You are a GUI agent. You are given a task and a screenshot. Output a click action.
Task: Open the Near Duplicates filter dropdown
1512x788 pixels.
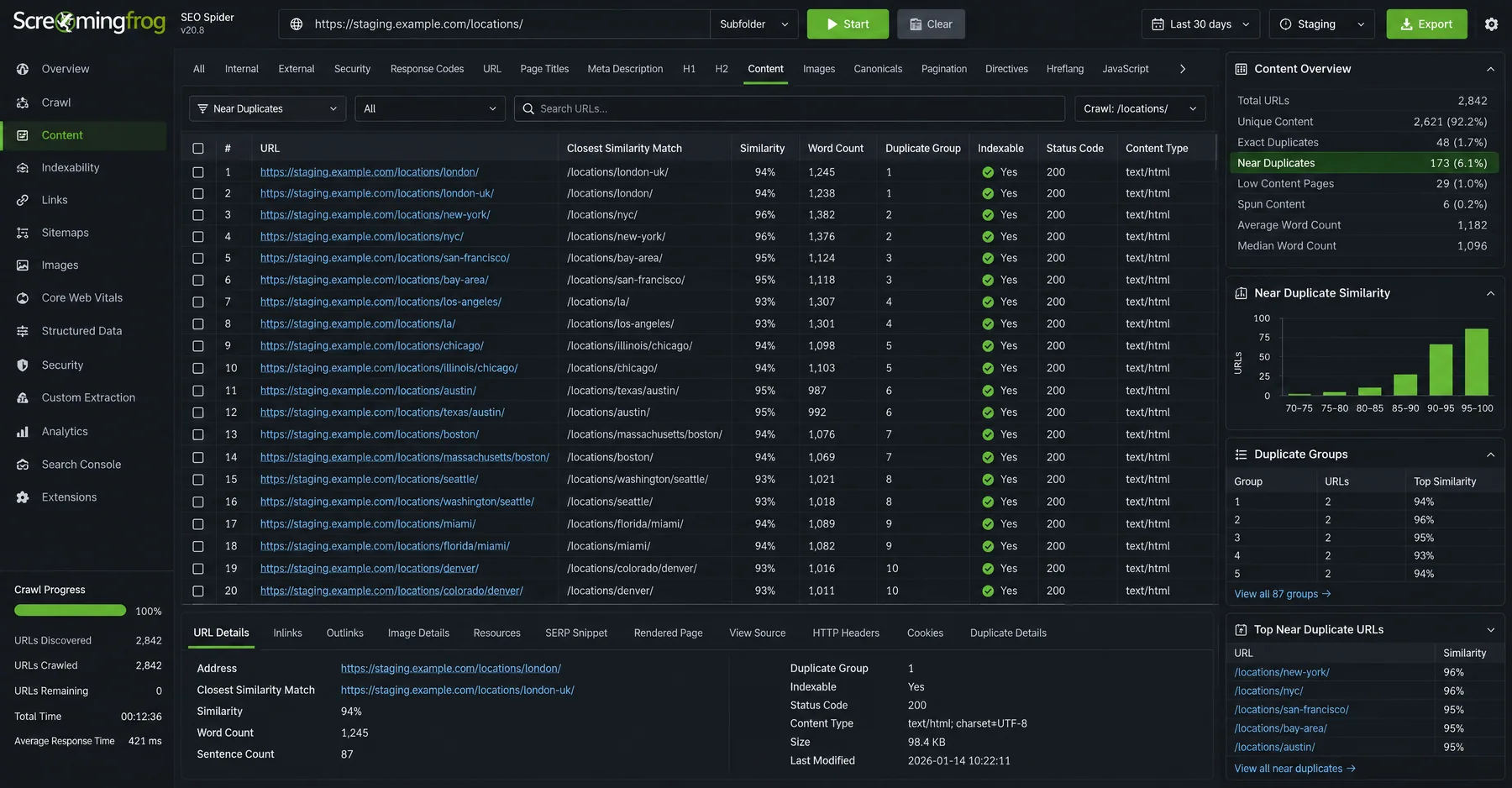[x=267, y=108]
